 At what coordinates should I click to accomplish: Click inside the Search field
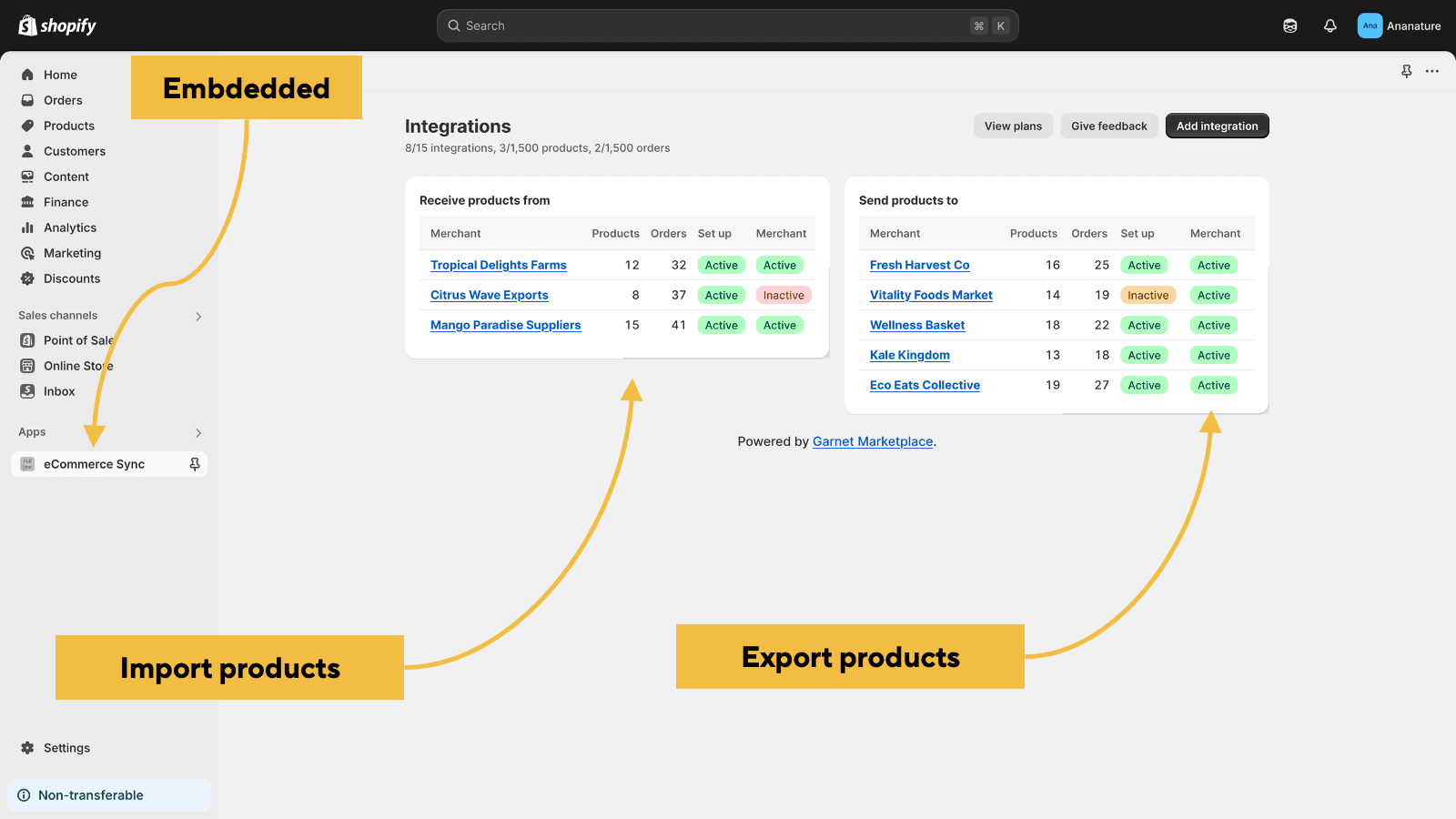click(726, 25)
